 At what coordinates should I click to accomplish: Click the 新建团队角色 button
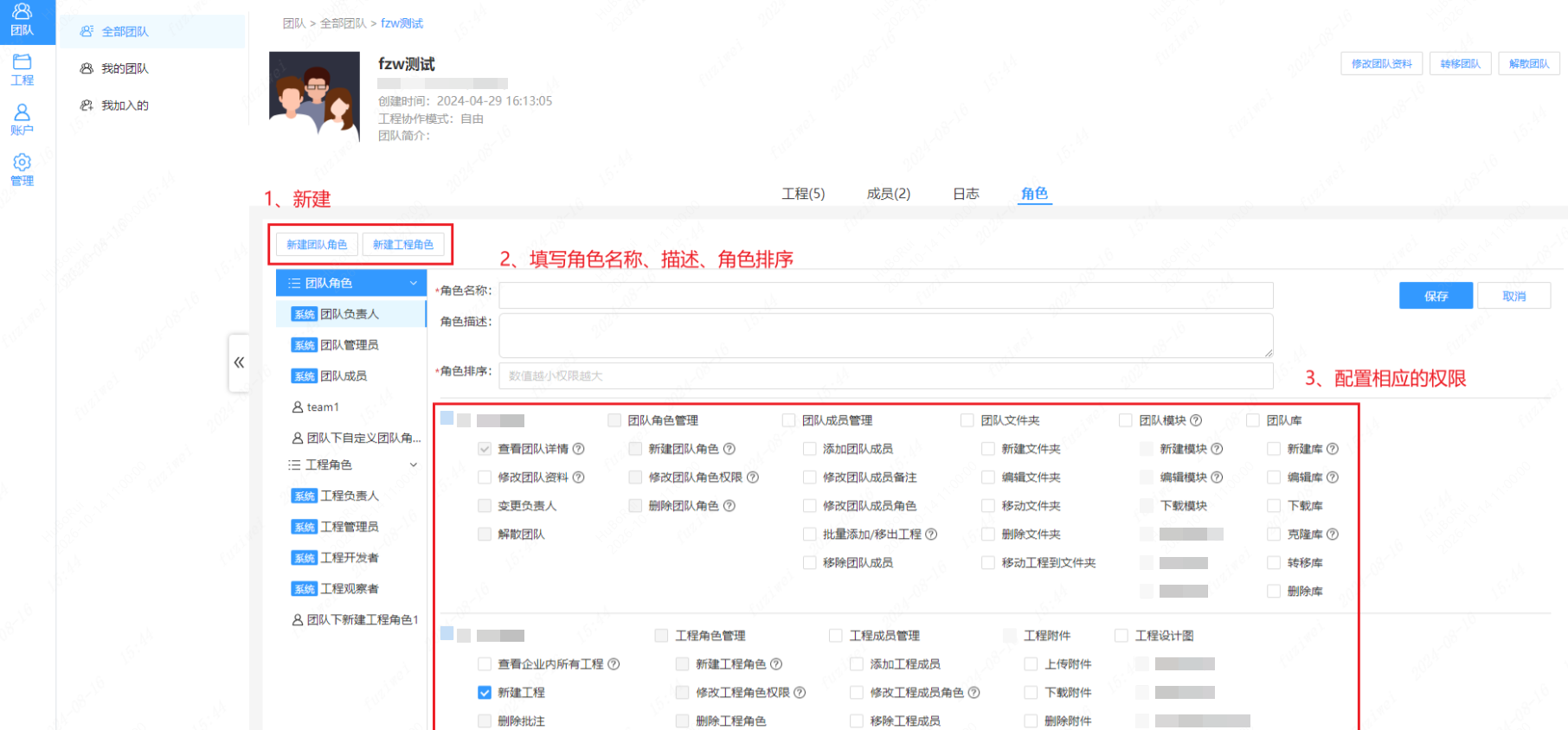coord(317,245)
